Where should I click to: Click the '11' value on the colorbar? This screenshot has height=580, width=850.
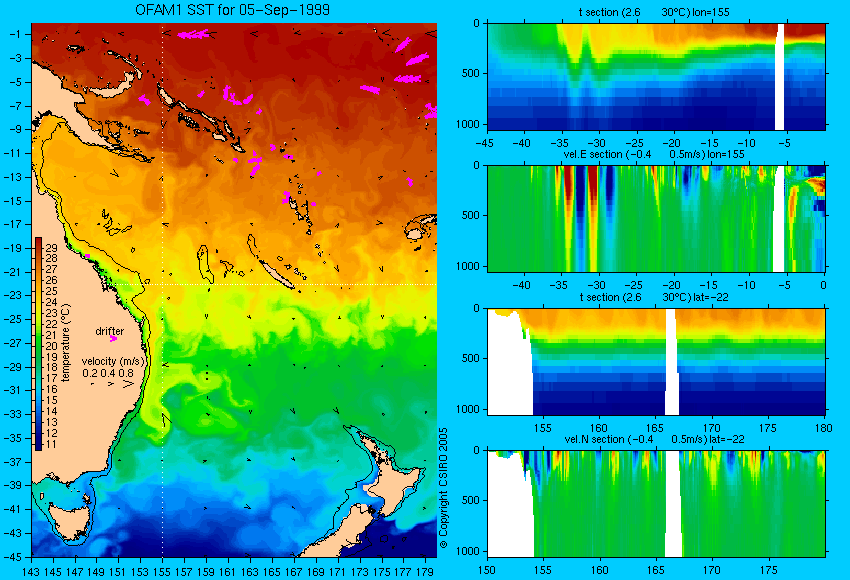pyautogui.click(x=51, y=444)
